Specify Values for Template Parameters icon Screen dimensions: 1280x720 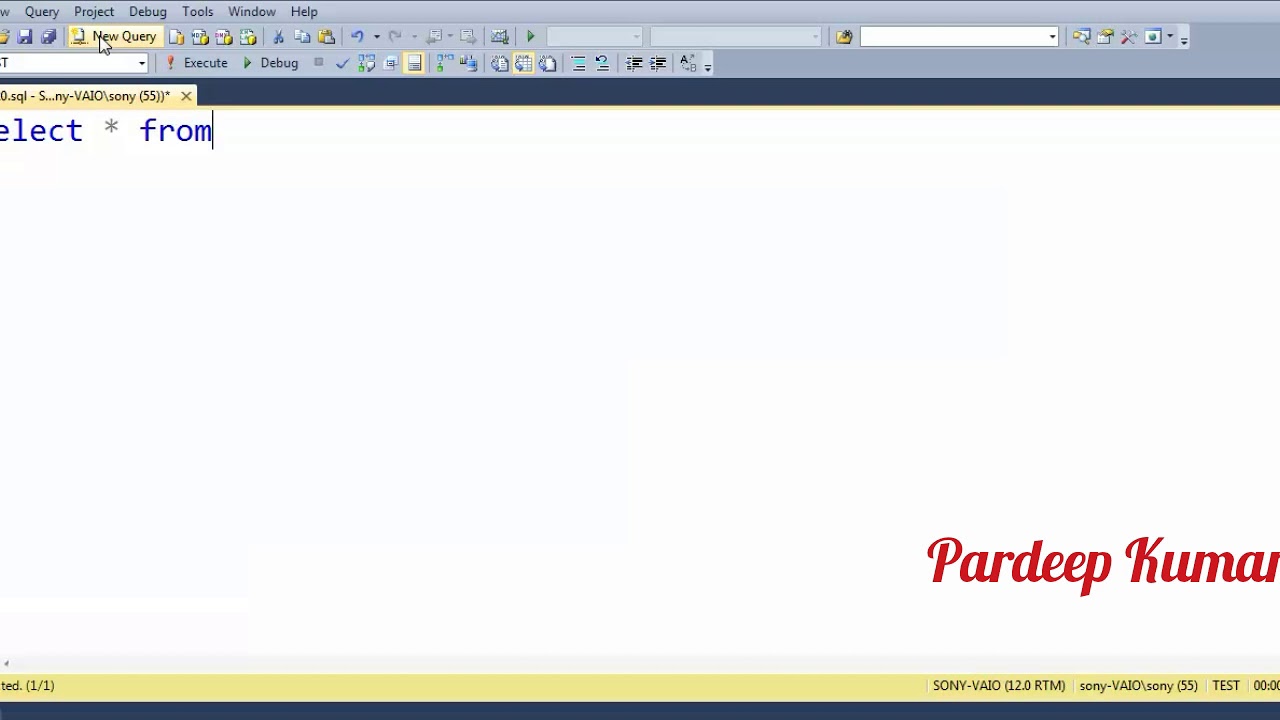688,63
